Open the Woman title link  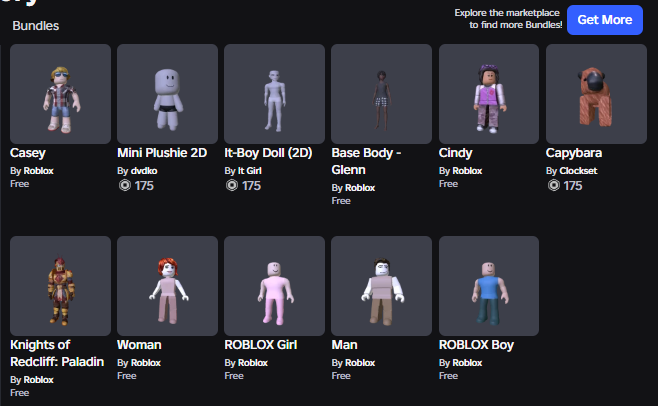pyautogui.click(x=139, y=345)
